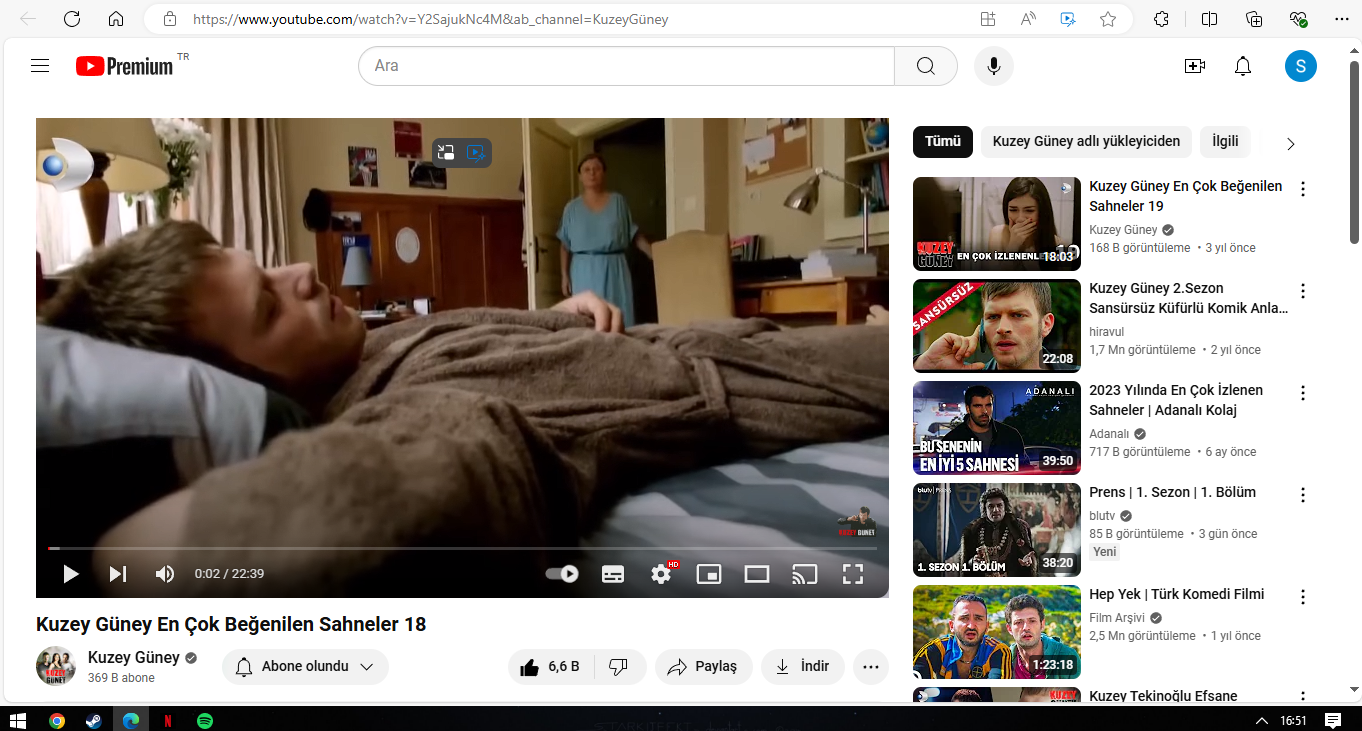Open the browser home page
Viewport: 1362px width, 731px height.
[x=116, y=19]
